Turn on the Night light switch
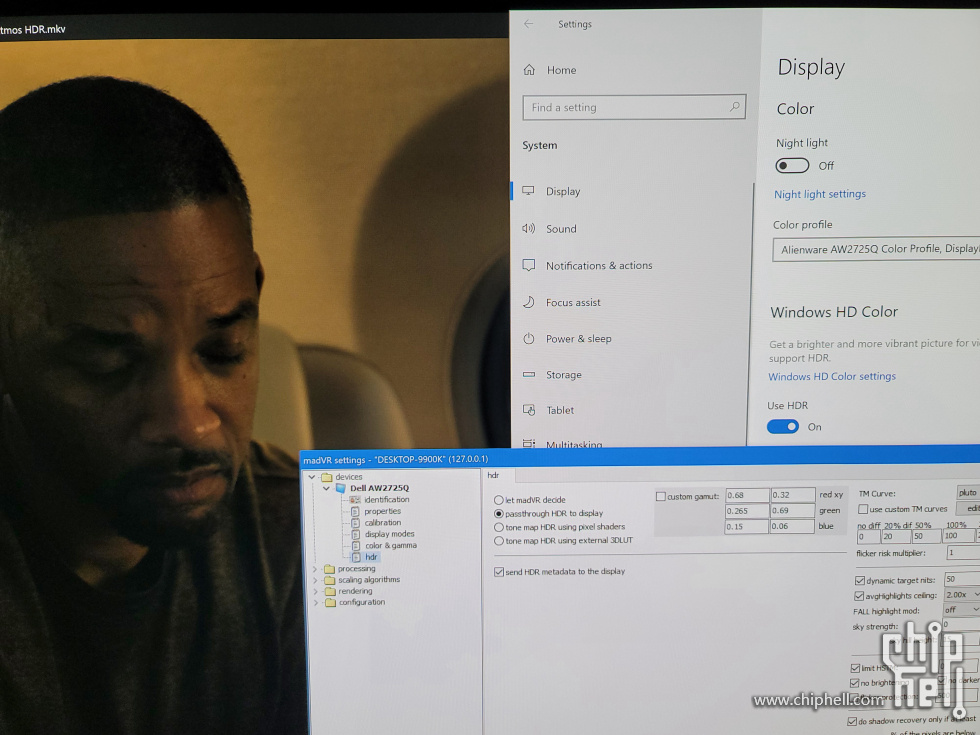Viewport: 980px width, 735px height. [792, 166]
